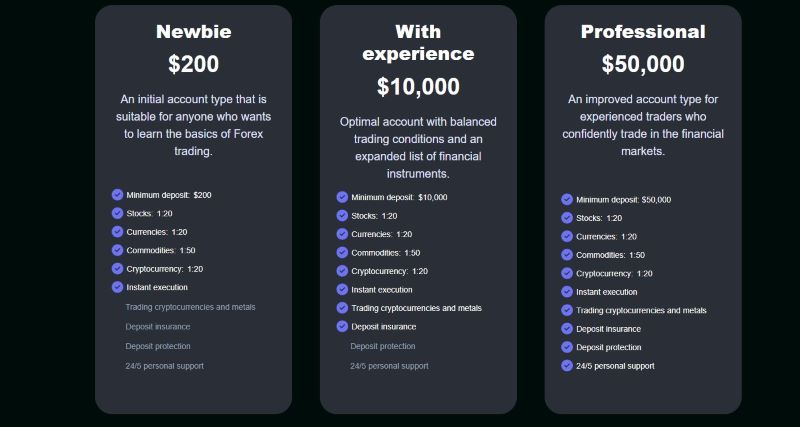Screen dimensions: 800x427
Task: Click checkmark beside With experience Minimum deposit $10,000
Action: click(x=342, y=197)
